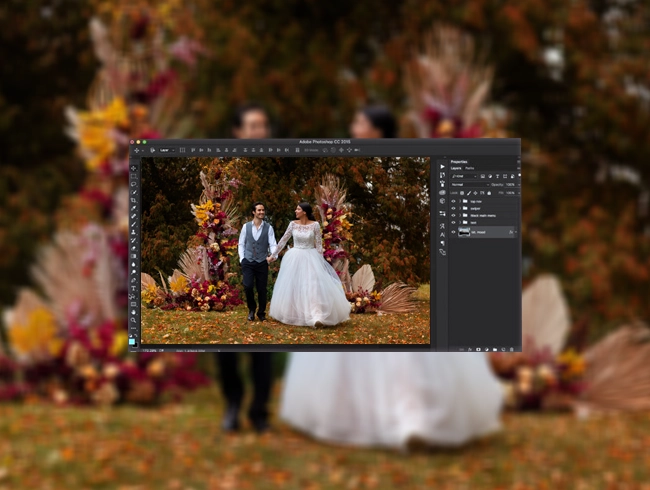Click the cyan foreground color swatch

coord(132,342)
